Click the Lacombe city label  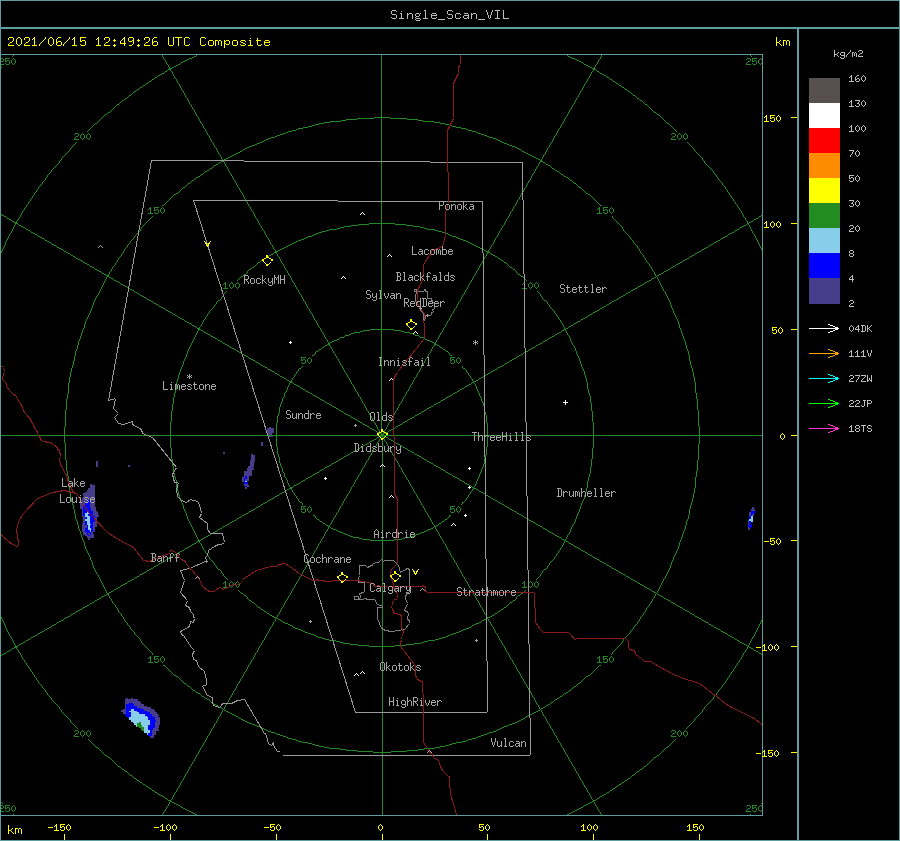pos(432,251)
